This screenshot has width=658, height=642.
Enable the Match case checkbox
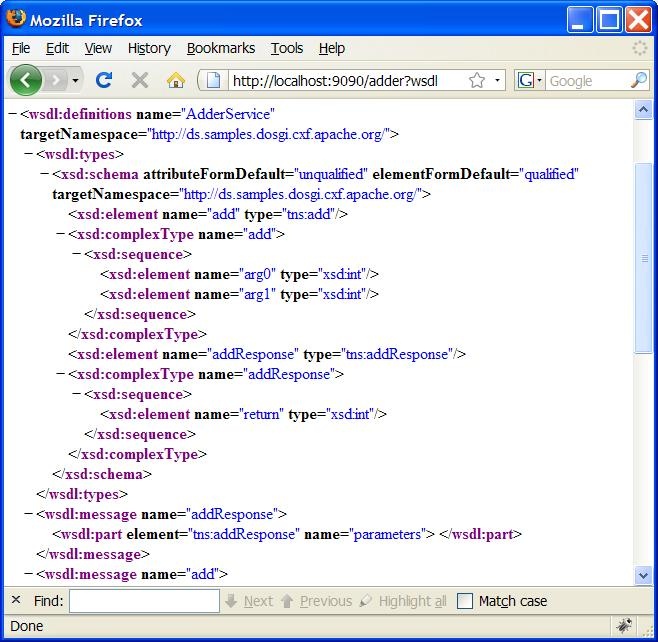tap(465, 601)
